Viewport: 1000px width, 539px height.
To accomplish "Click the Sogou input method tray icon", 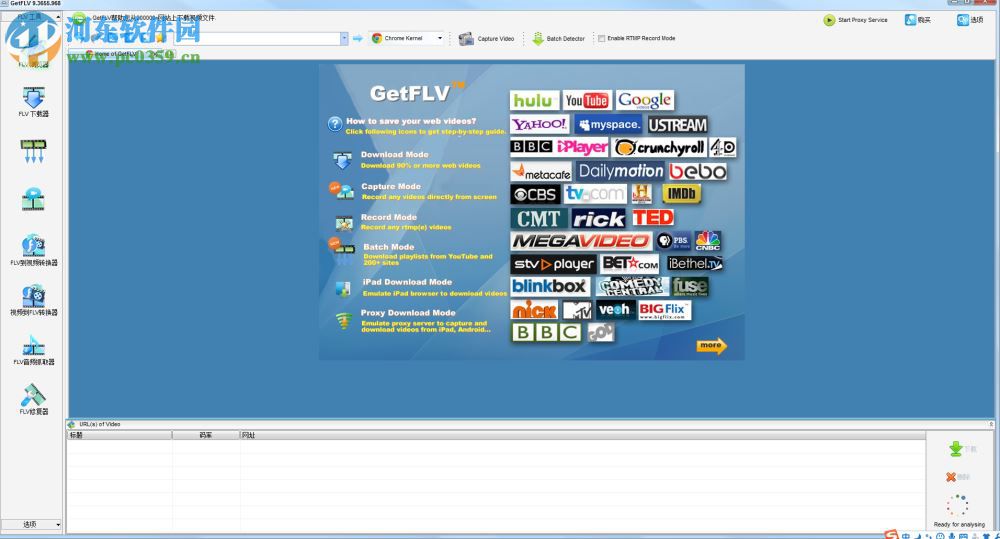I will tap(892, 535).
